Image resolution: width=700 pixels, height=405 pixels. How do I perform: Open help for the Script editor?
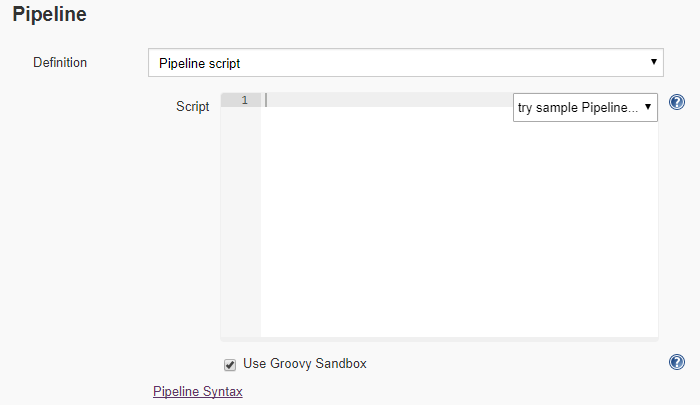tap(677, 102)
